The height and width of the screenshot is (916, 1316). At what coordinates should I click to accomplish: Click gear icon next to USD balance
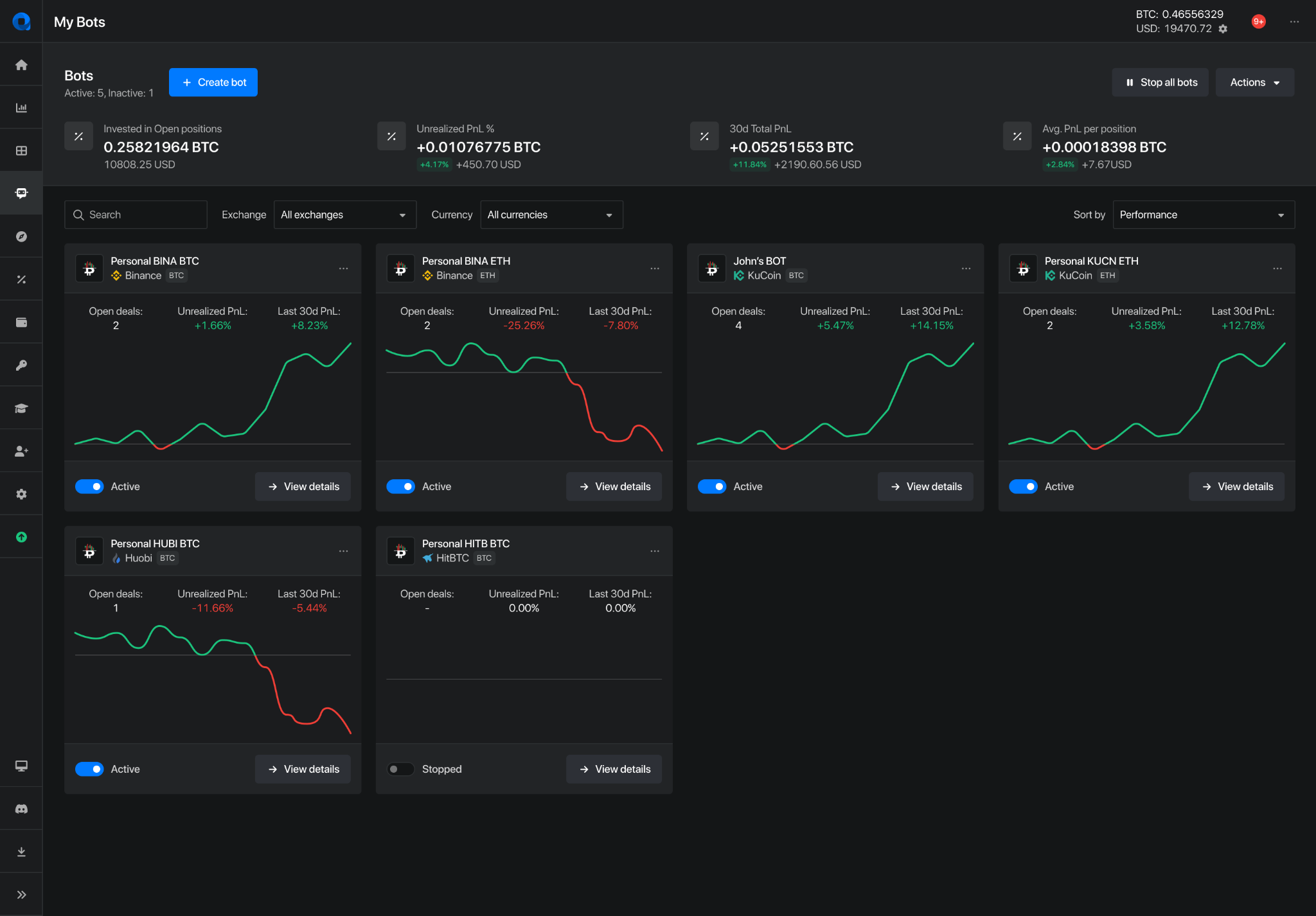[1223, 29]
